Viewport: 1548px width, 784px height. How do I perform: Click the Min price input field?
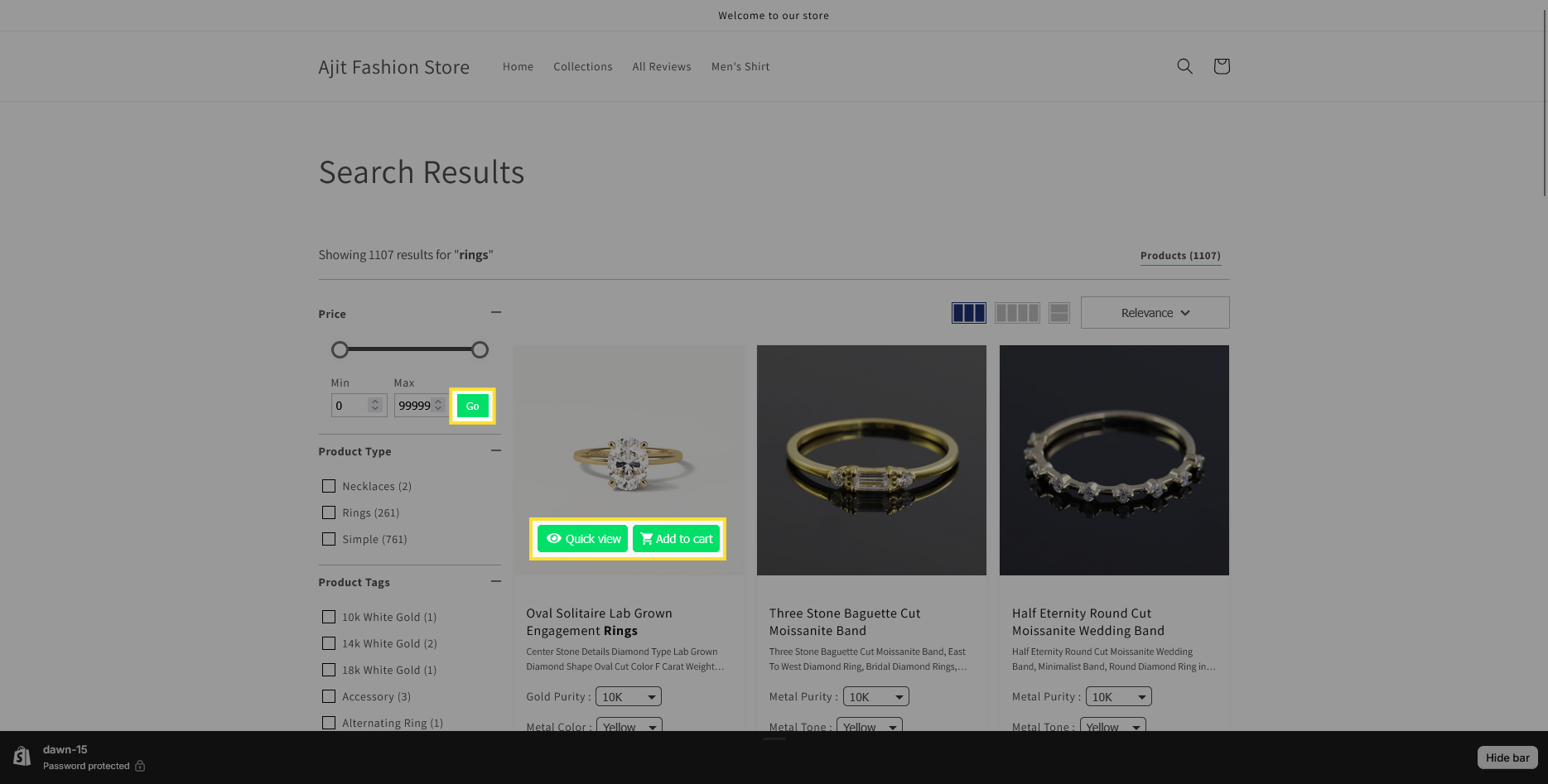tap(351, 406)
